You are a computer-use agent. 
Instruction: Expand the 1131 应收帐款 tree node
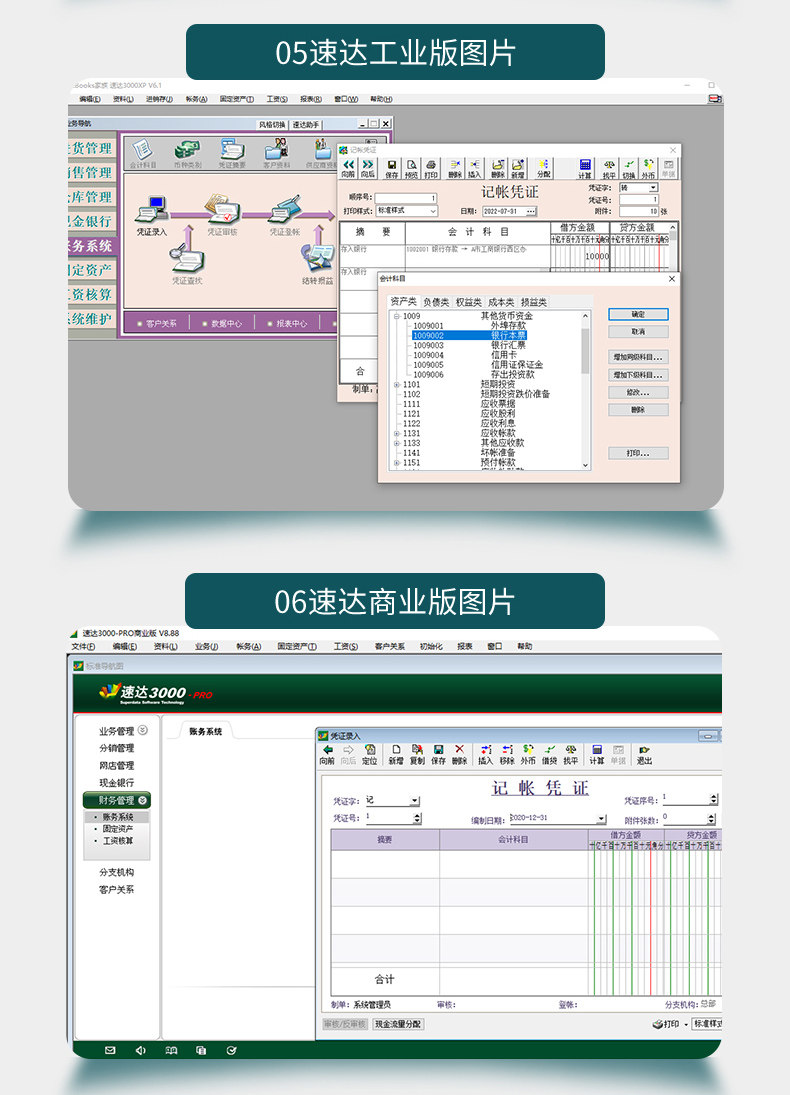pos(397,434)
